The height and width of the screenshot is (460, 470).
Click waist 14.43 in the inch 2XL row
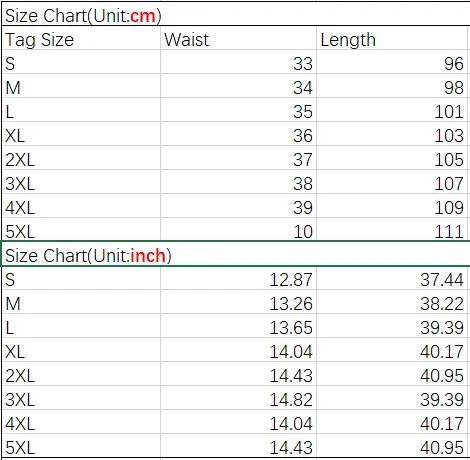click(238, 374)
